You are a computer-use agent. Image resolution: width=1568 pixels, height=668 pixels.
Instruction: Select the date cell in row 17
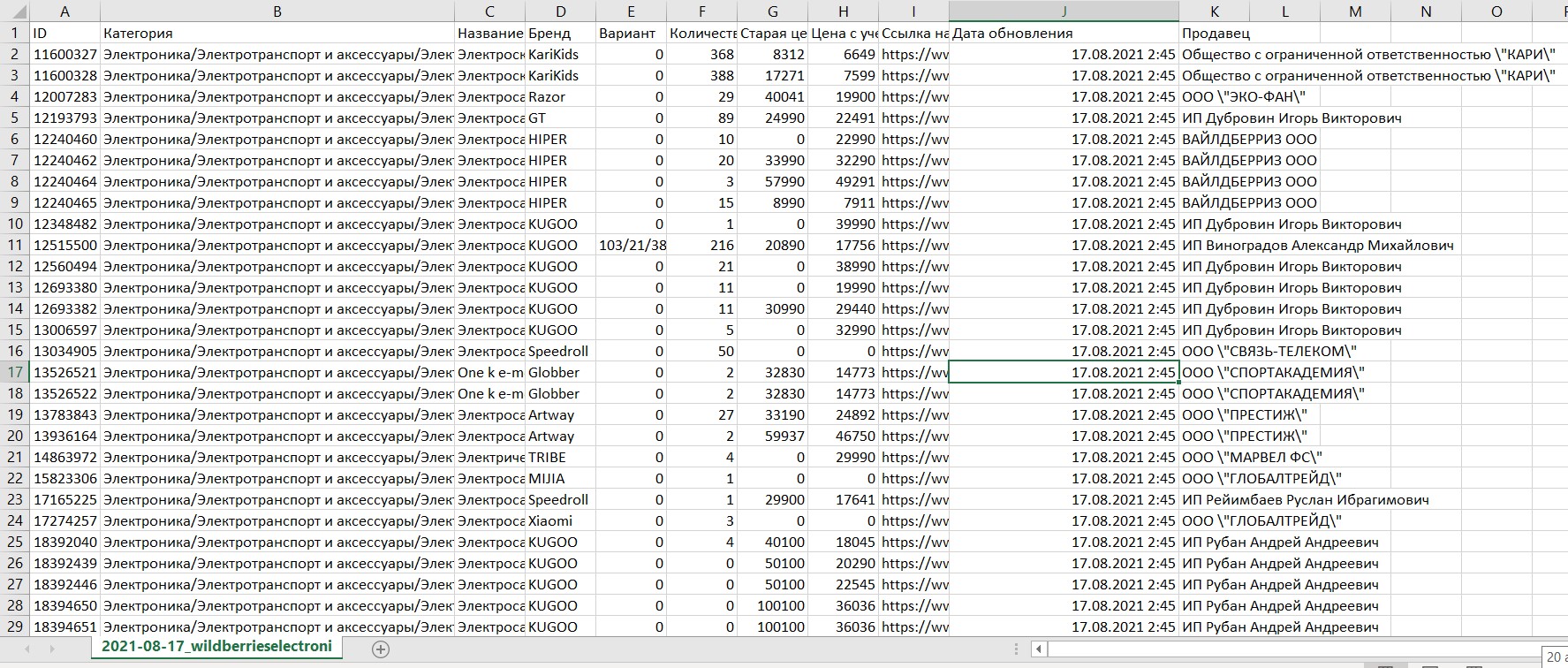[x=1064, y=373]
